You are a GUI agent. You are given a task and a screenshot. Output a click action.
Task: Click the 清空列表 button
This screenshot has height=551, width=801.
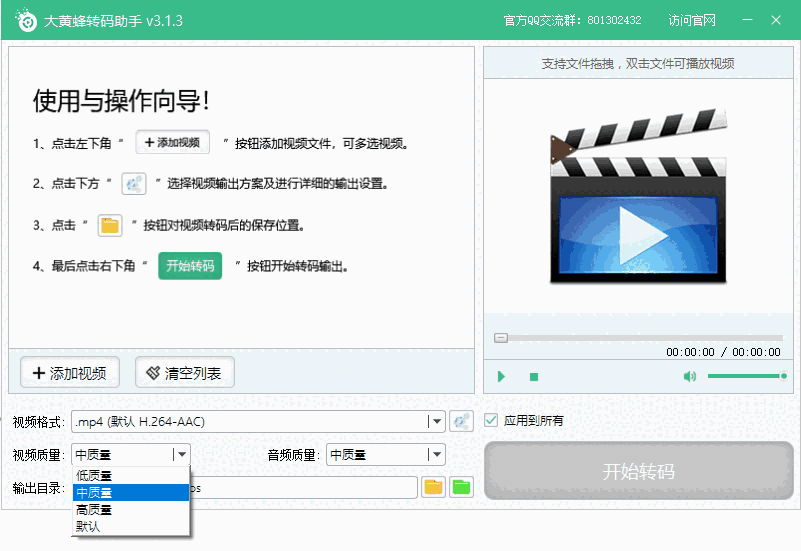point(185,373)
